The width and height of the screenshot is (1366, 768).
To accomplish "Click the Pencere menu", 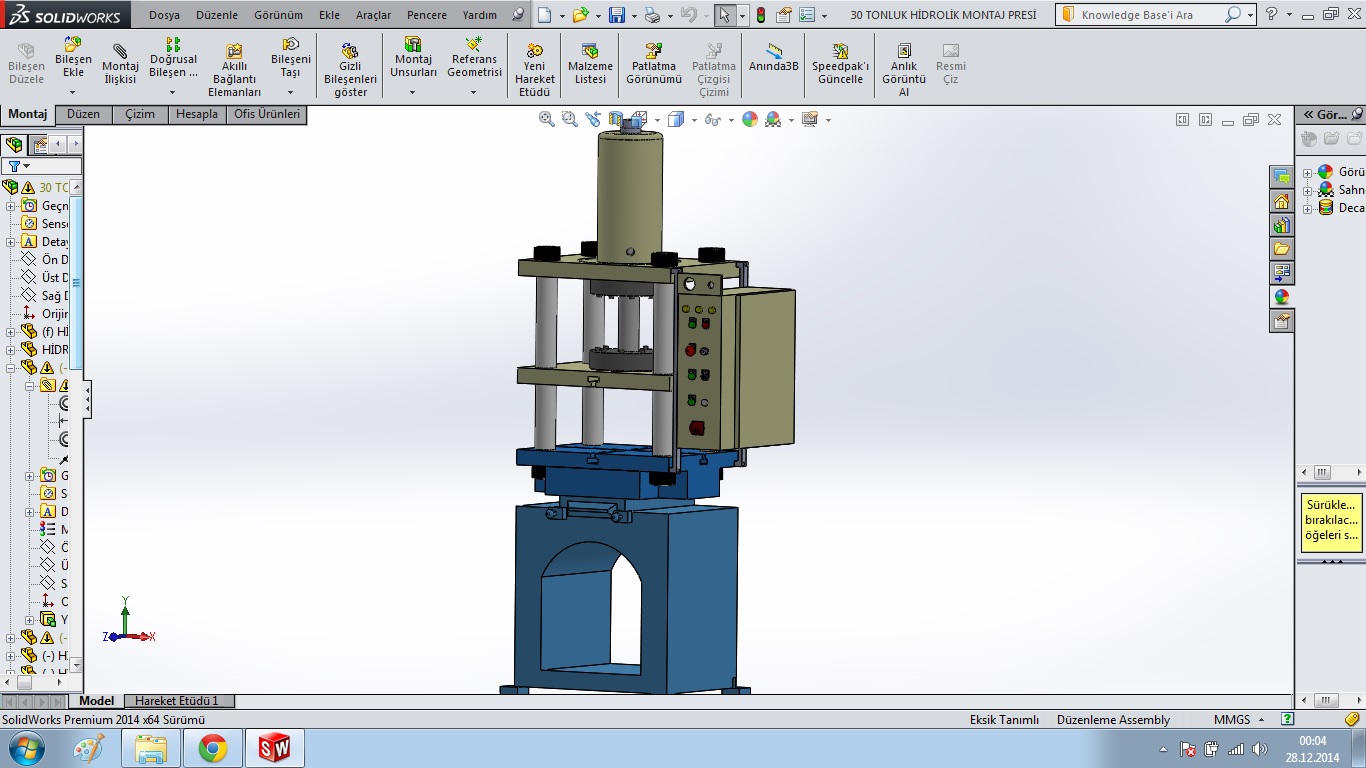I will pos(427,15).
